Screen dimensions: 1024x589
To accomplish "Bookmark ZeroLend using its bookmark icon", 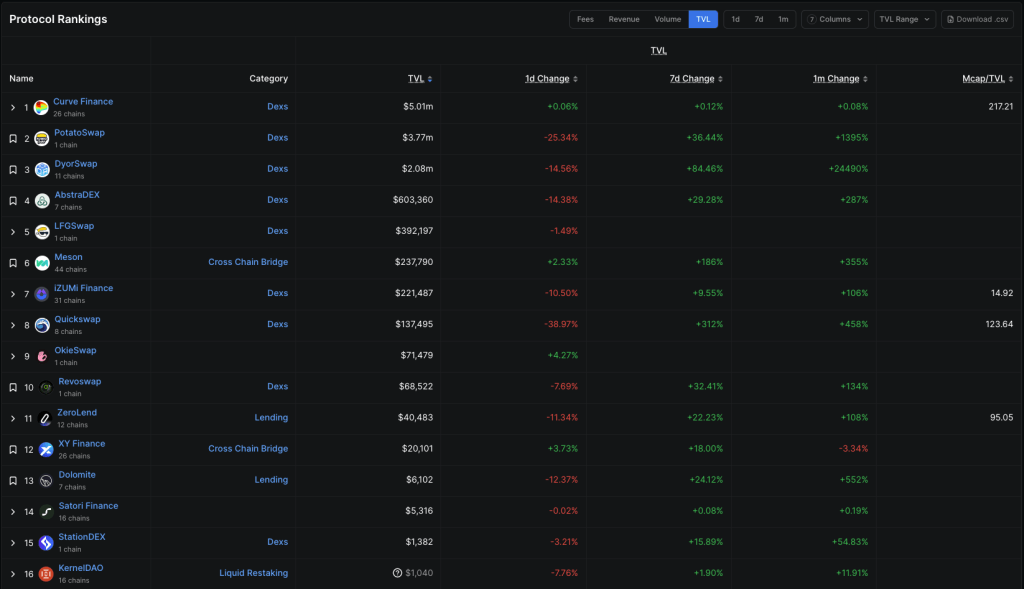I will pyautogui.click(x=12, y=418).
